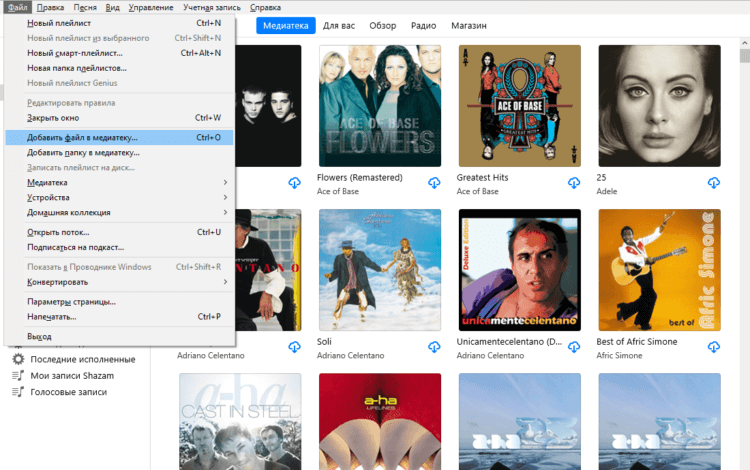Viewport: 750px width, 470px height.
Task: Click Добавить файл в медиатеку
Action: 119,138
